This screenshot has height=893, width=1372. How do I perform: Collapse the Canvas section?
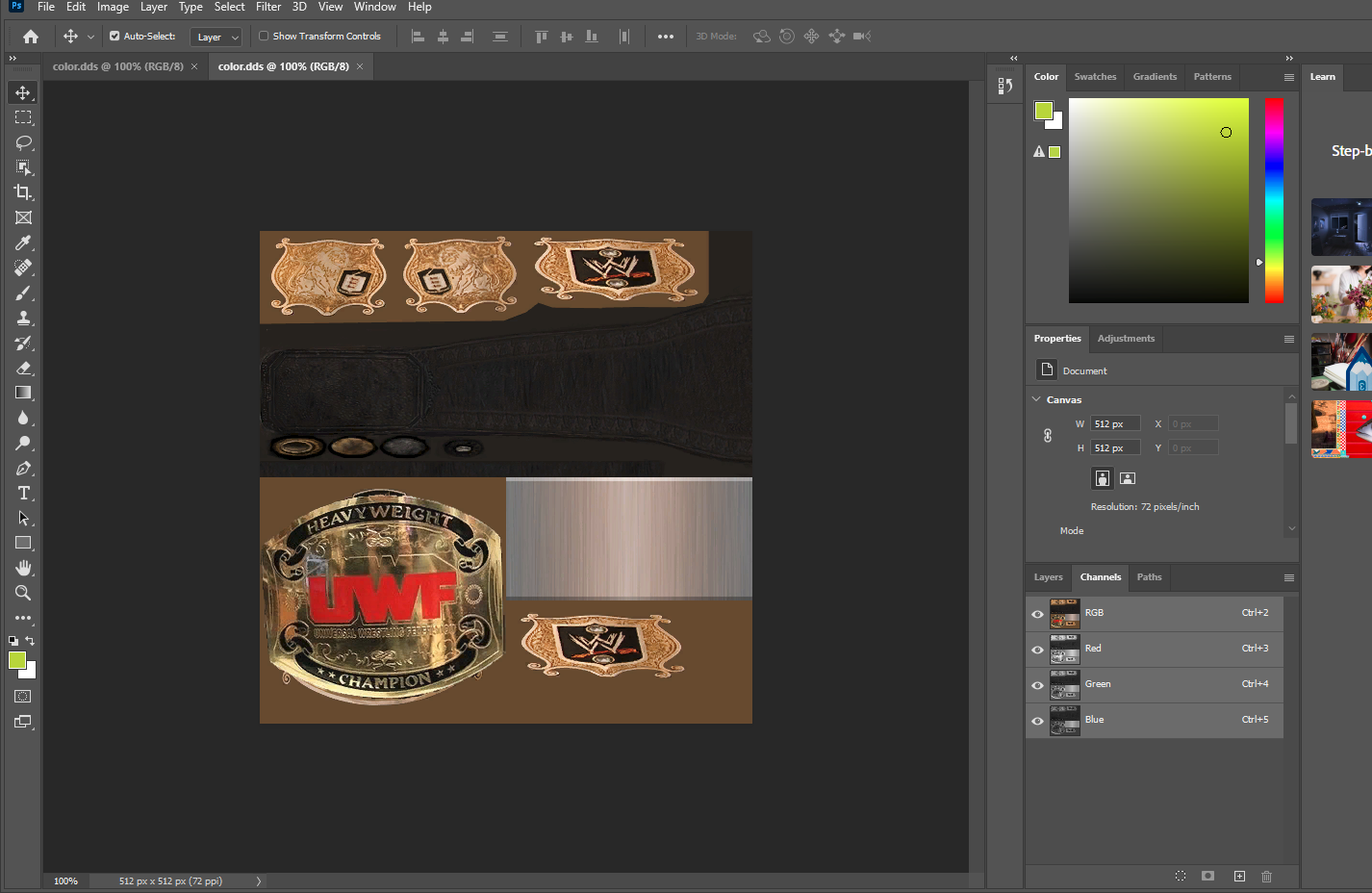[1036, 399]
